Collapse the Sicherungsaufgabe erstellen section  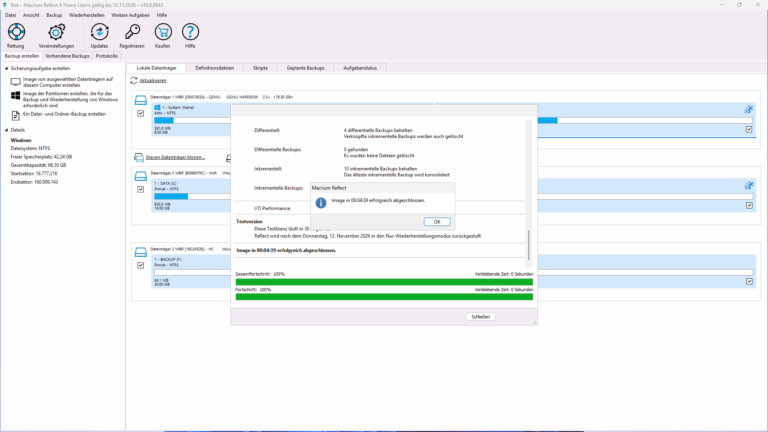tap(6, 69)
